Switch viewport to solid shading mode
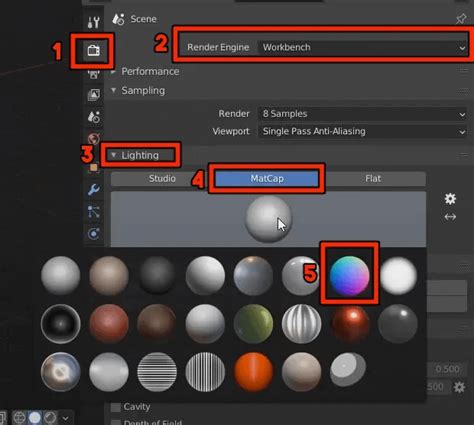The height and width of the screenshot is (425, 474). coord(35,418)
